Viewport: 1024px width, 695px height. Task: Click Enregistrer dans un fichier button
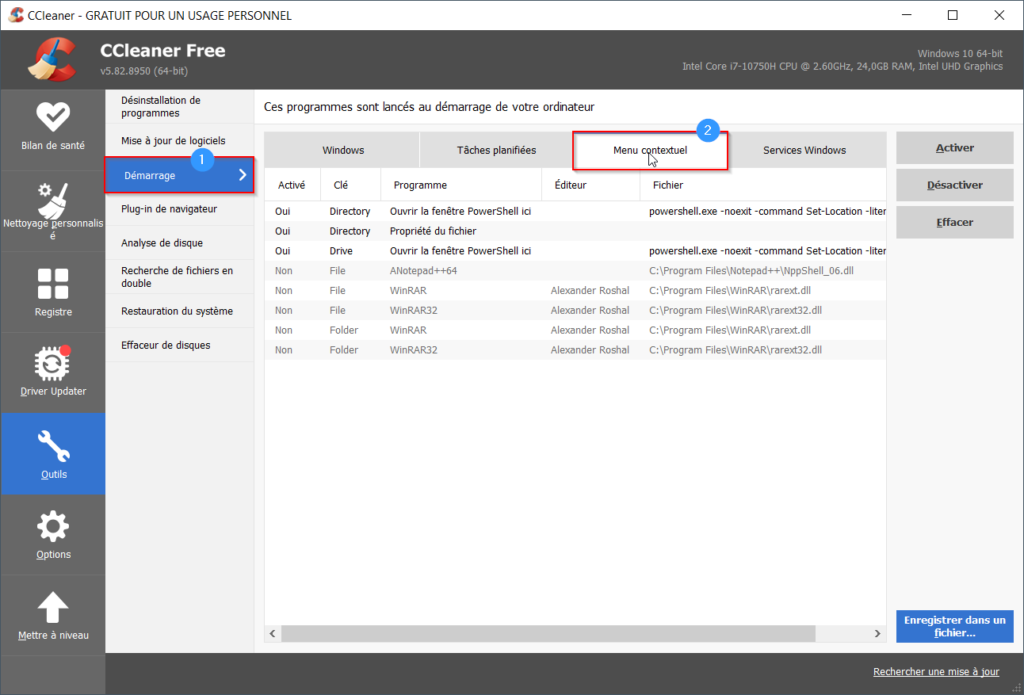[x=955, y=626]
